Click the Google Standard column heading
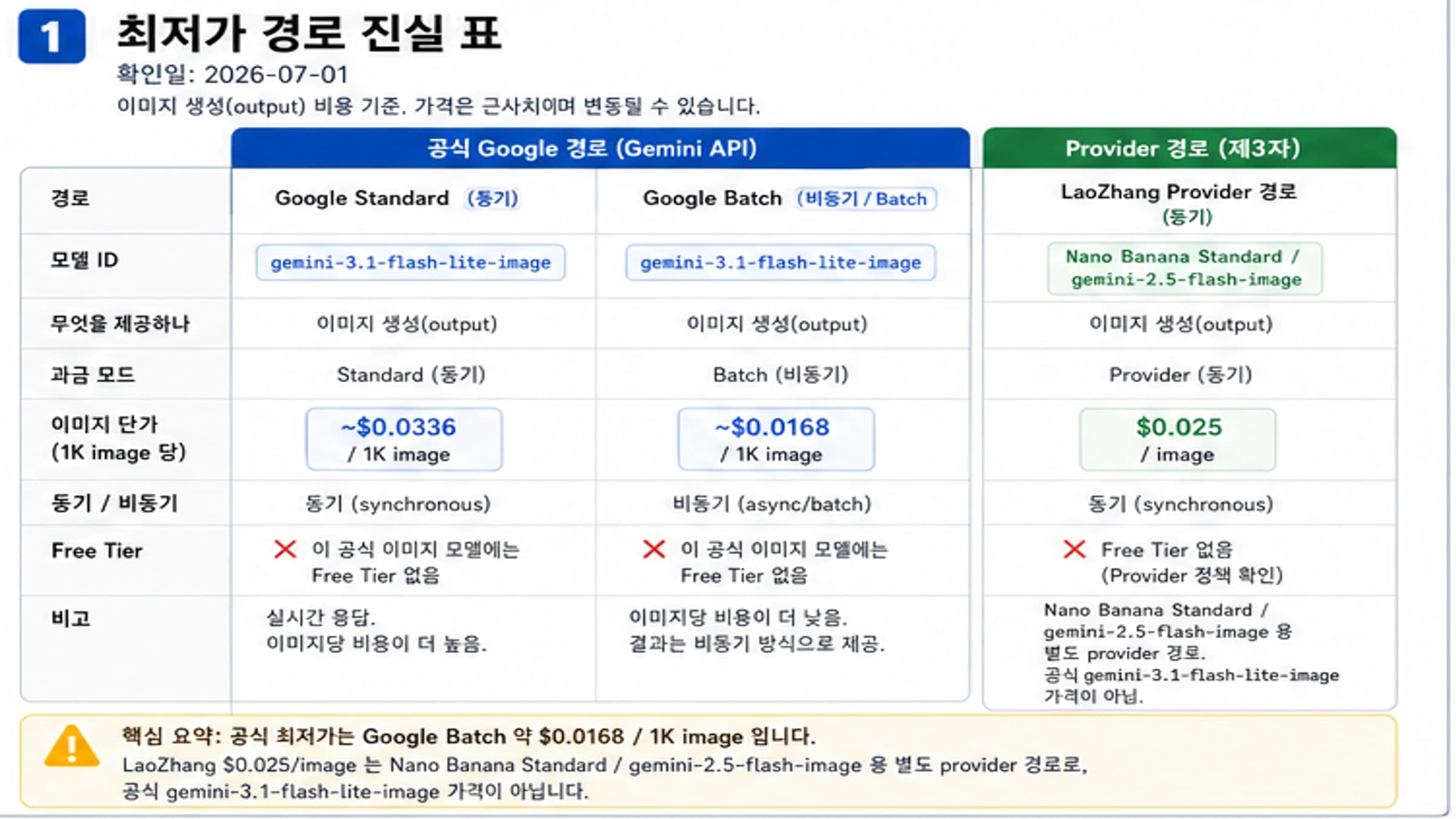This screenshot has width=1456, height=819. [x=362, y=198]
